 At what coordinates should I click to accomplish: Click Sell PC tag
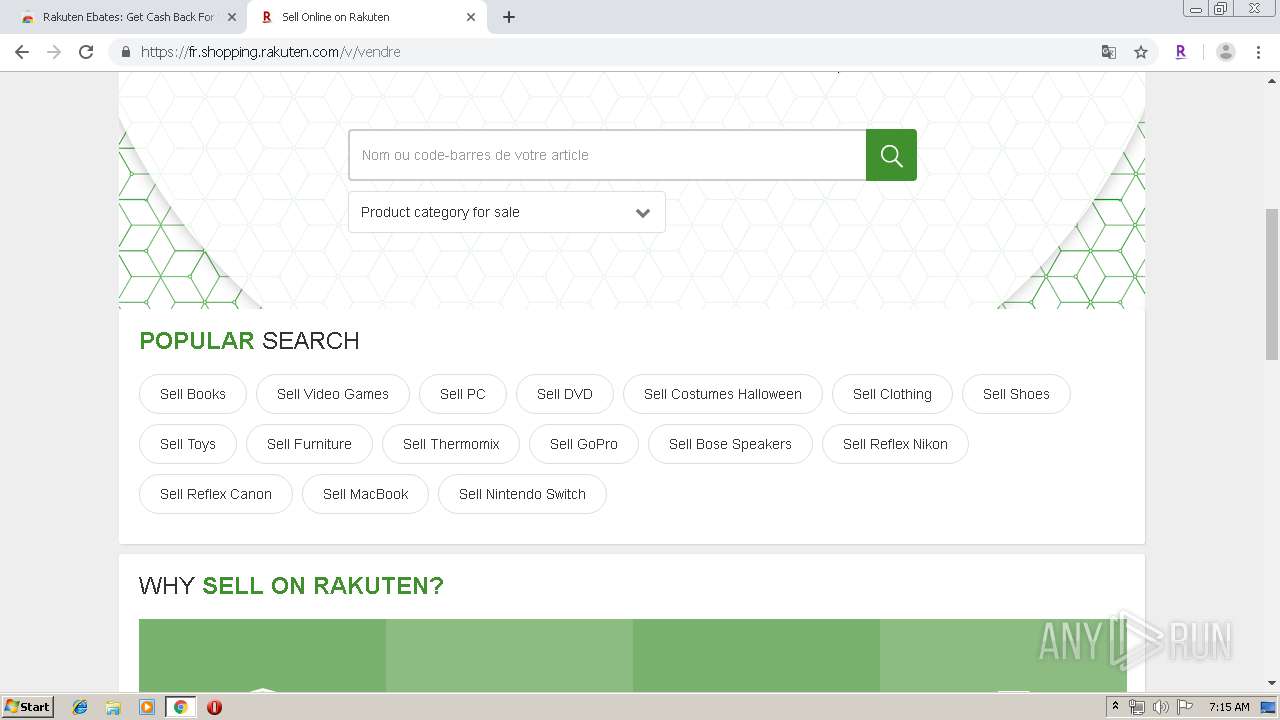click(x=463, y=394)
